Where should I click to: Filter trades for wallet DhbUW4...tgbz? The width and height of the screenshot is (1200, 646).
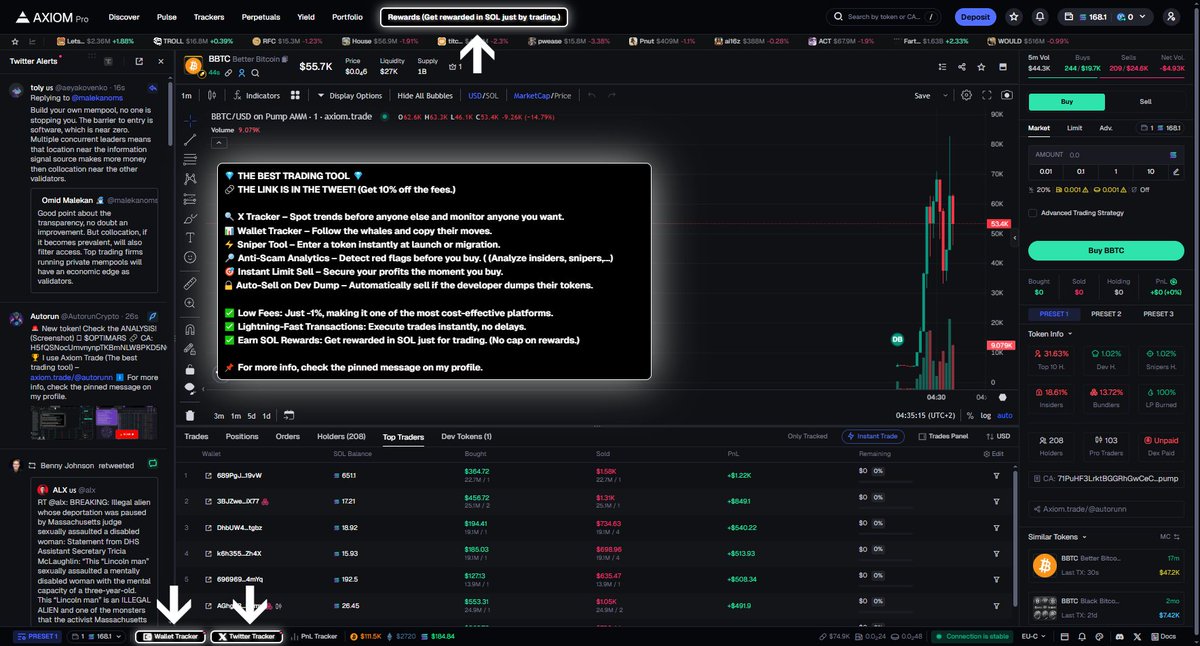(996, 527)
